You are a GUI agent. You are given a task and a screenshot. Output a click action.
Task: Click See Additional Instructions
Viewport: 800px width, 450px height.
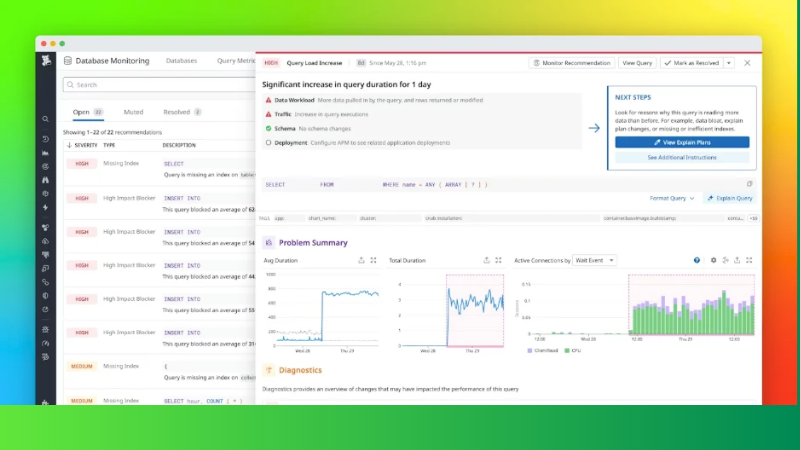(681, 158)
